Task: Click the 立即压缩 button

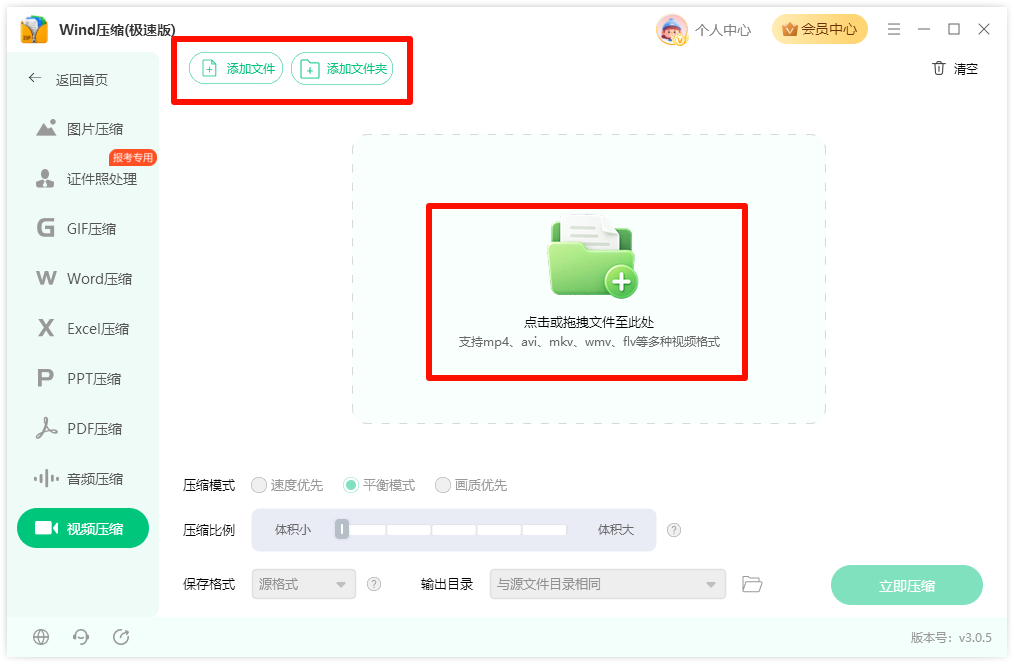Action: pos(907,585)
